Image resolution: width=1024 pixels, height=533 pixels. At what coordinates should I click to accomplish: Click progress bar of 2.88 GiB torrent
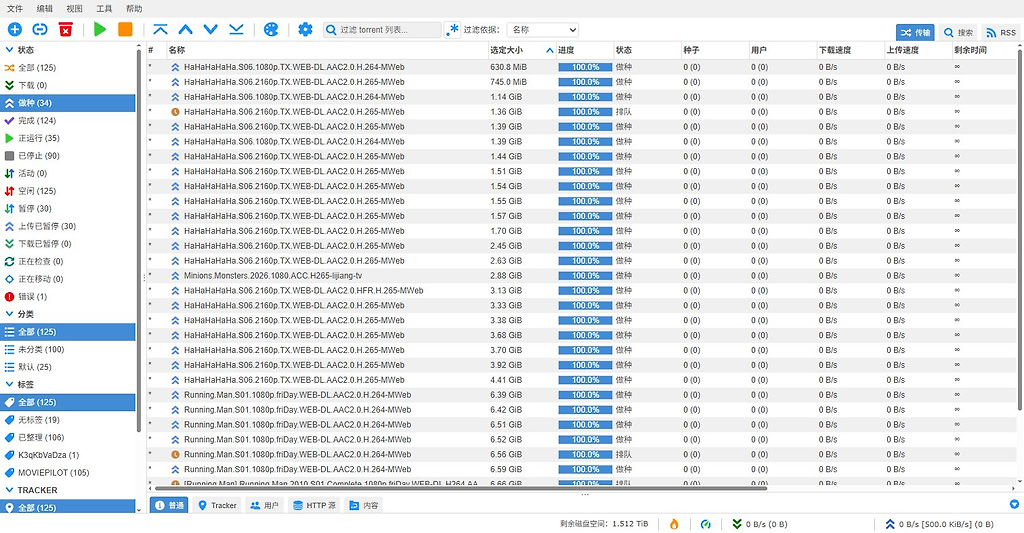click(x=585, y=276)
